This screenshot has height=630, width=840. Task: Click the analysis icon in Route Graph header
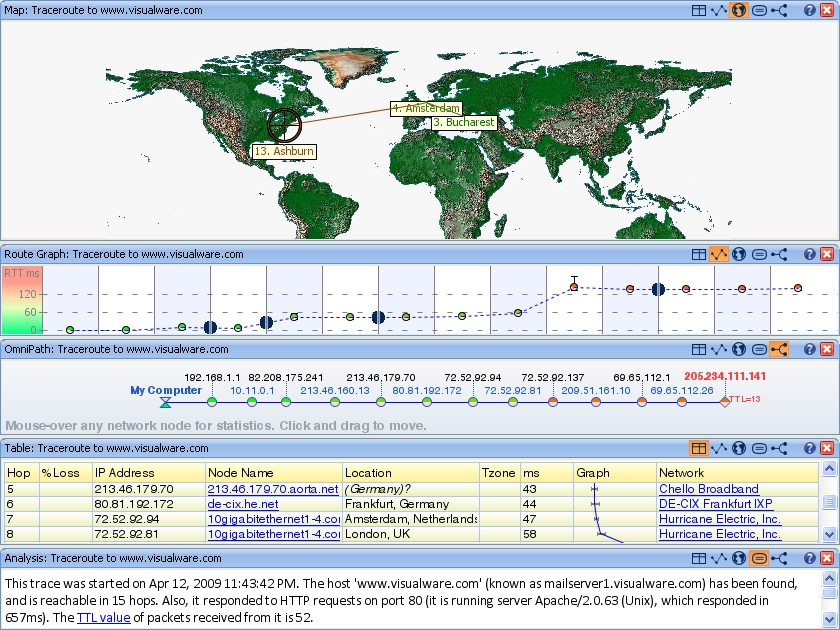pos(759,254)
